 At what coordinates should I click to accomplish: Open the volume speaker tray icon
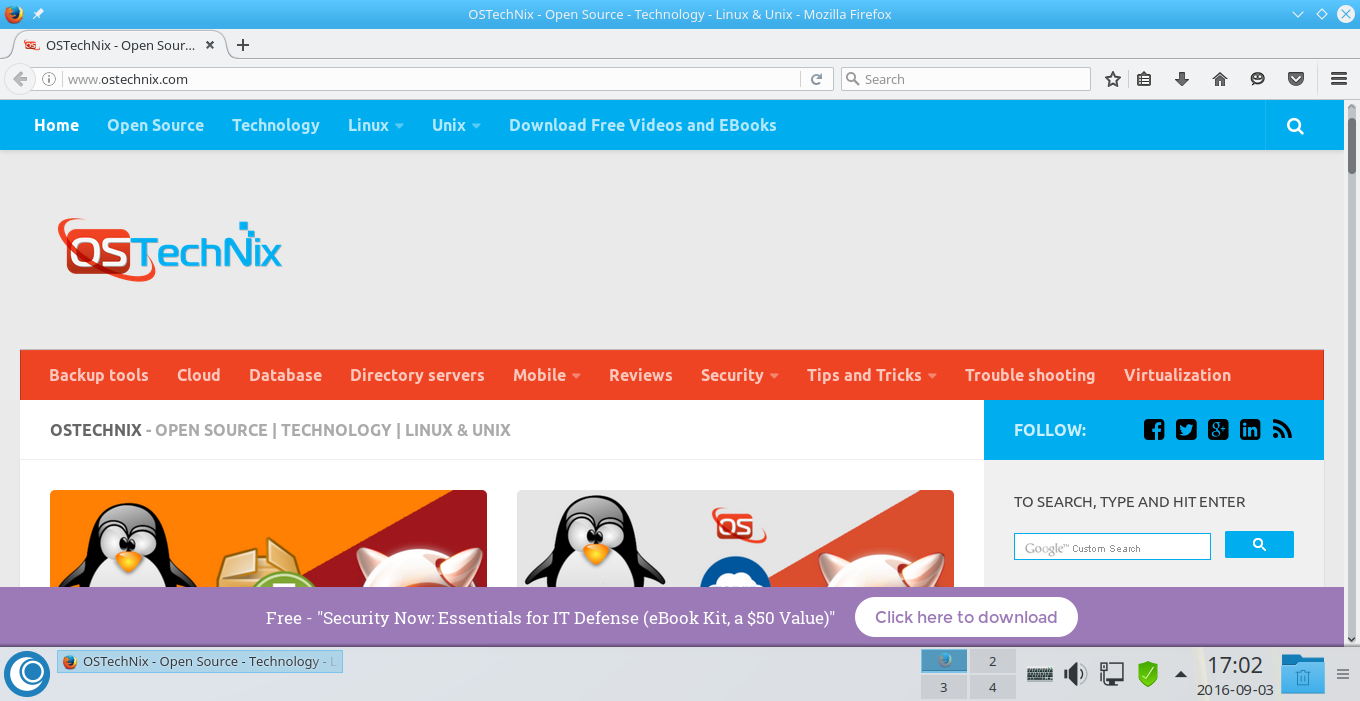(x=1075, y=674)
